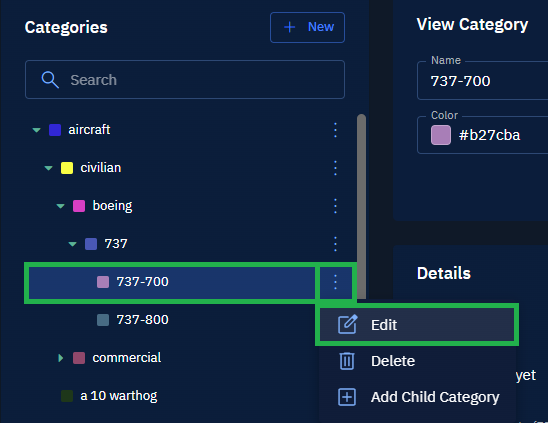Click the trash Delete icon in context menu
Image resolution: width=548 pixels, height=423 pixels.
[347, 361]
